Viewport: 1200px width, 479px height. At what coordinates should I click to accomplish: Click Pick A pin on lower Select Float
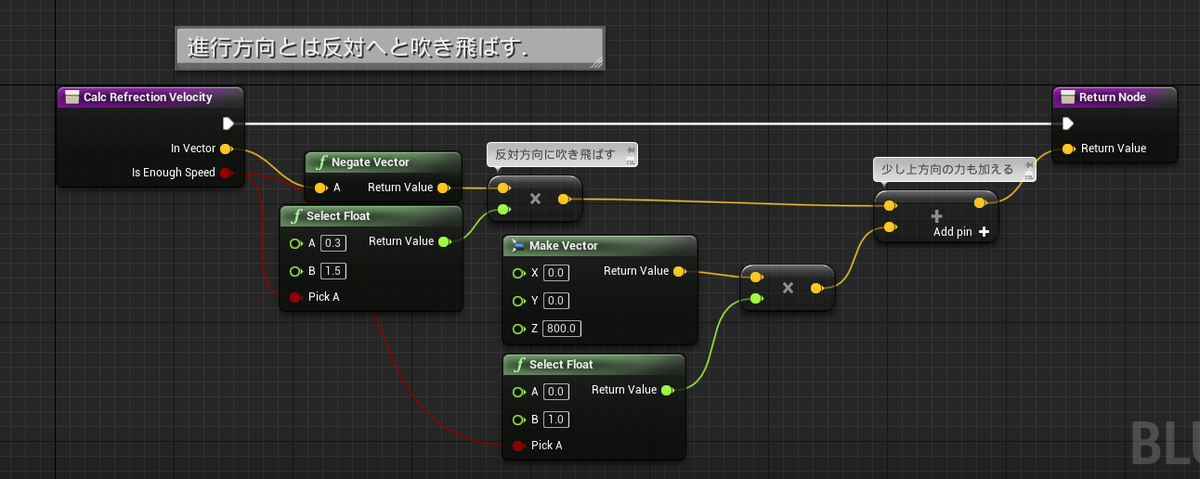[x=517, y=445]
